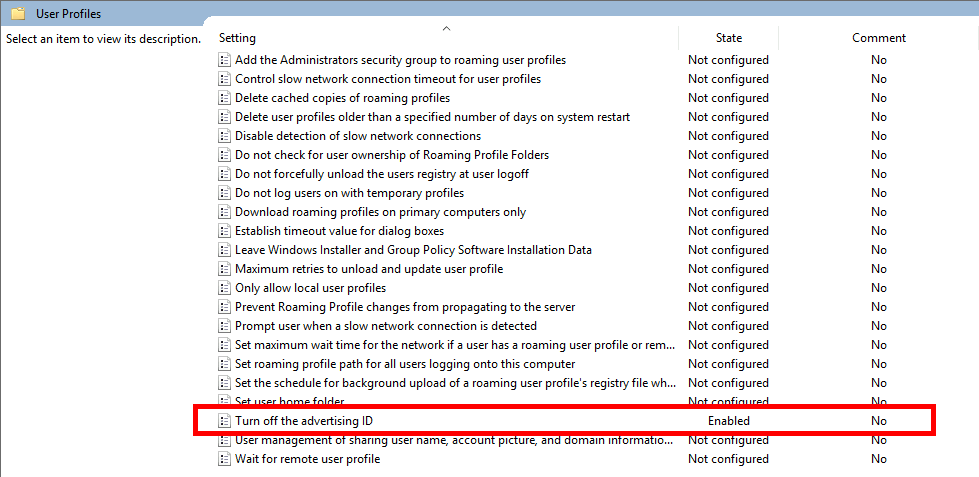This screenshot has width=979, height=477.
Task: Click policy icon for Turn off the advertising ID
Action: [224, 421]
